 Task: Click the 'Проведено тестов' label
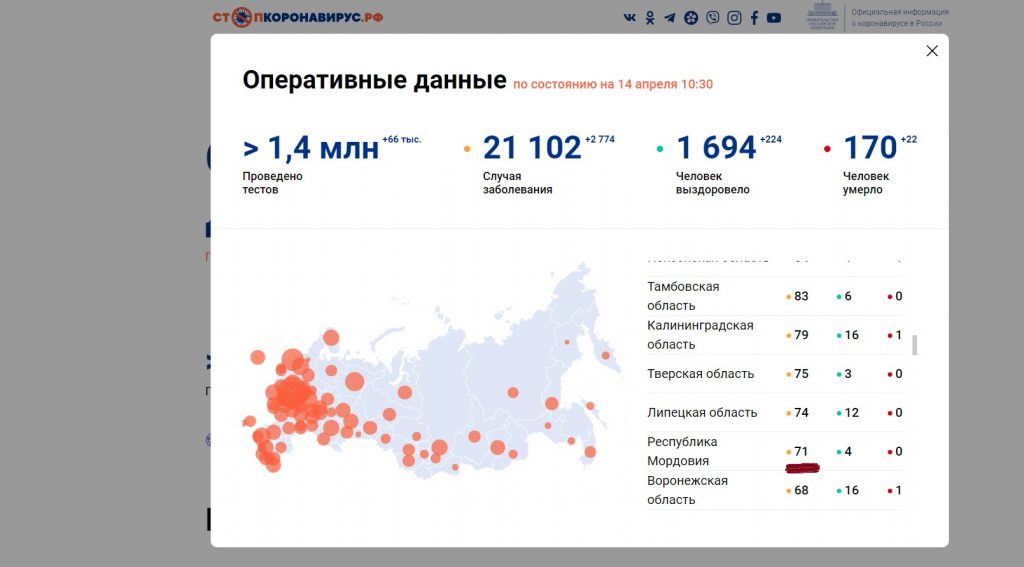pyautogui.click(x=272, y=183)
